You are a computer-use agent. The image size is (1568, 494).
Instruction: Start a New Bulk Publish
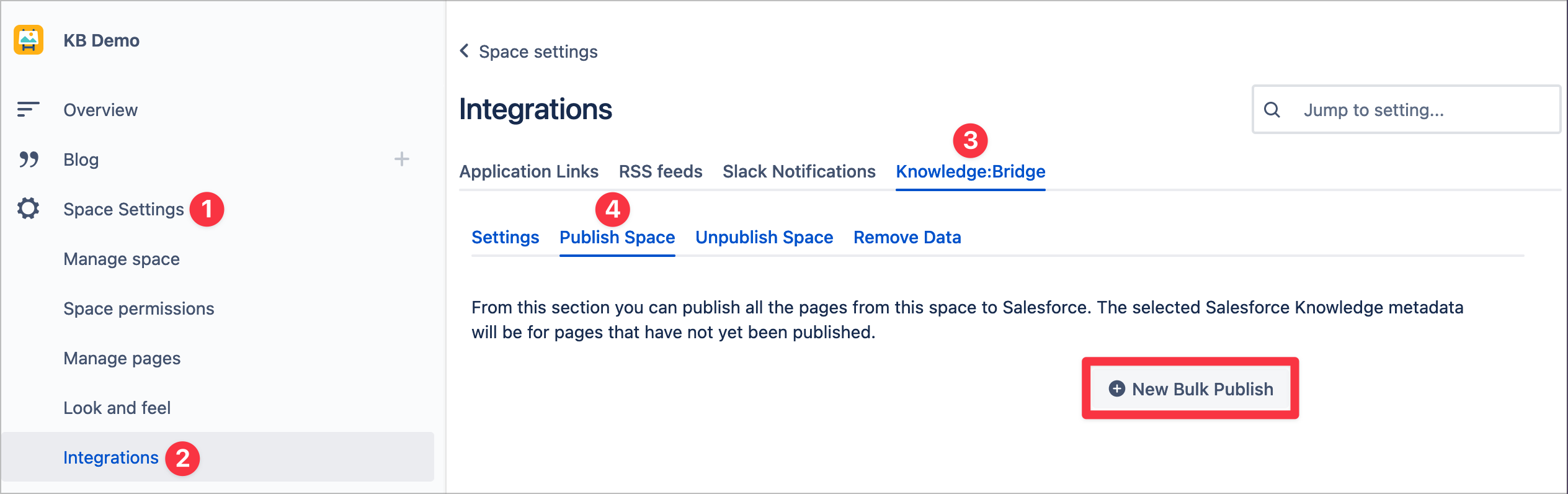point(1202,389)
